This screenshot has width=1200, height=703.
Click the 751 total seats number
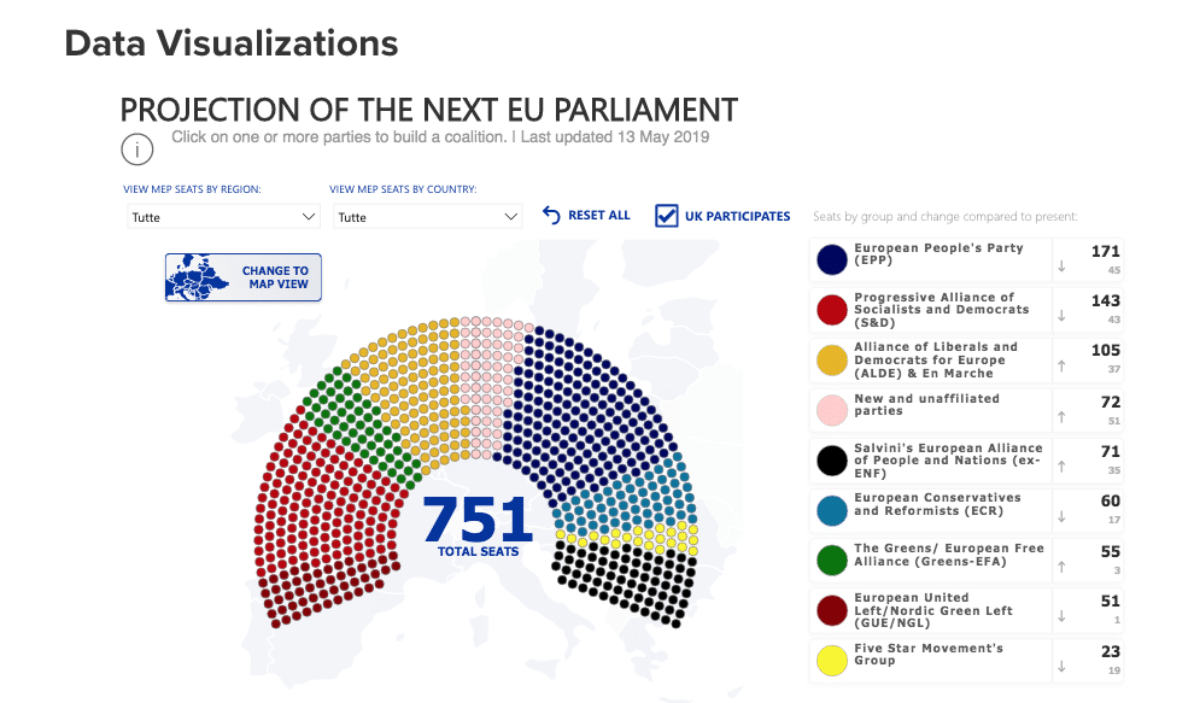pos(477,519)
